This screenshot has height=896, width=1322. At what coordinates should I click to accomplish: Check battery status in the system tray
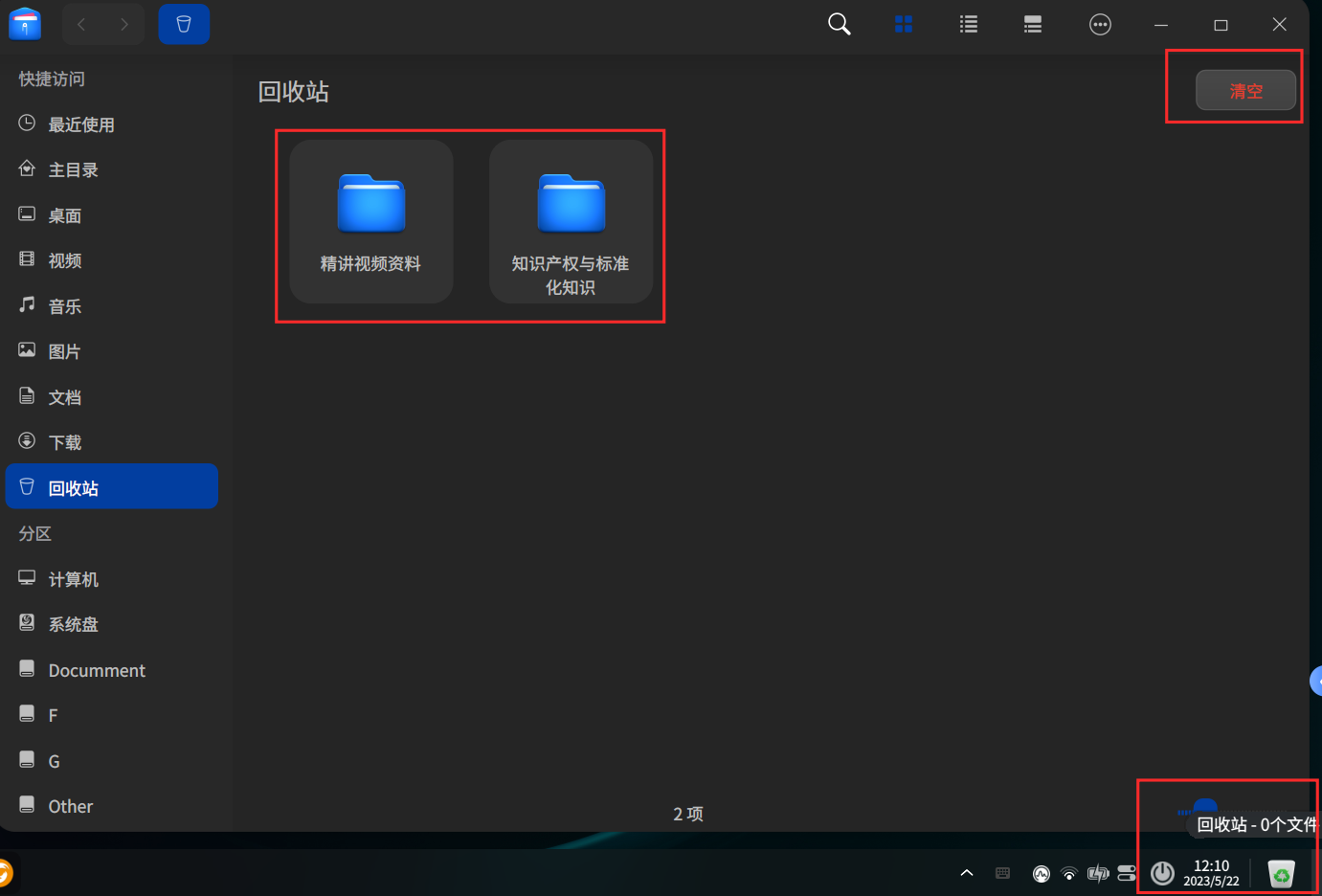(x=1098, y=872)
